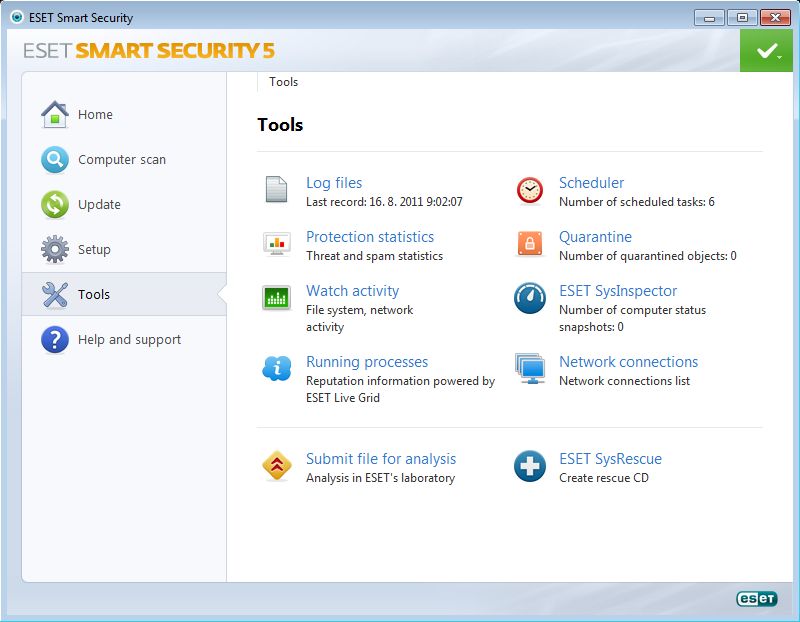Open ESET SysRescue link
The image size is (800, 622).
(610, 459)
